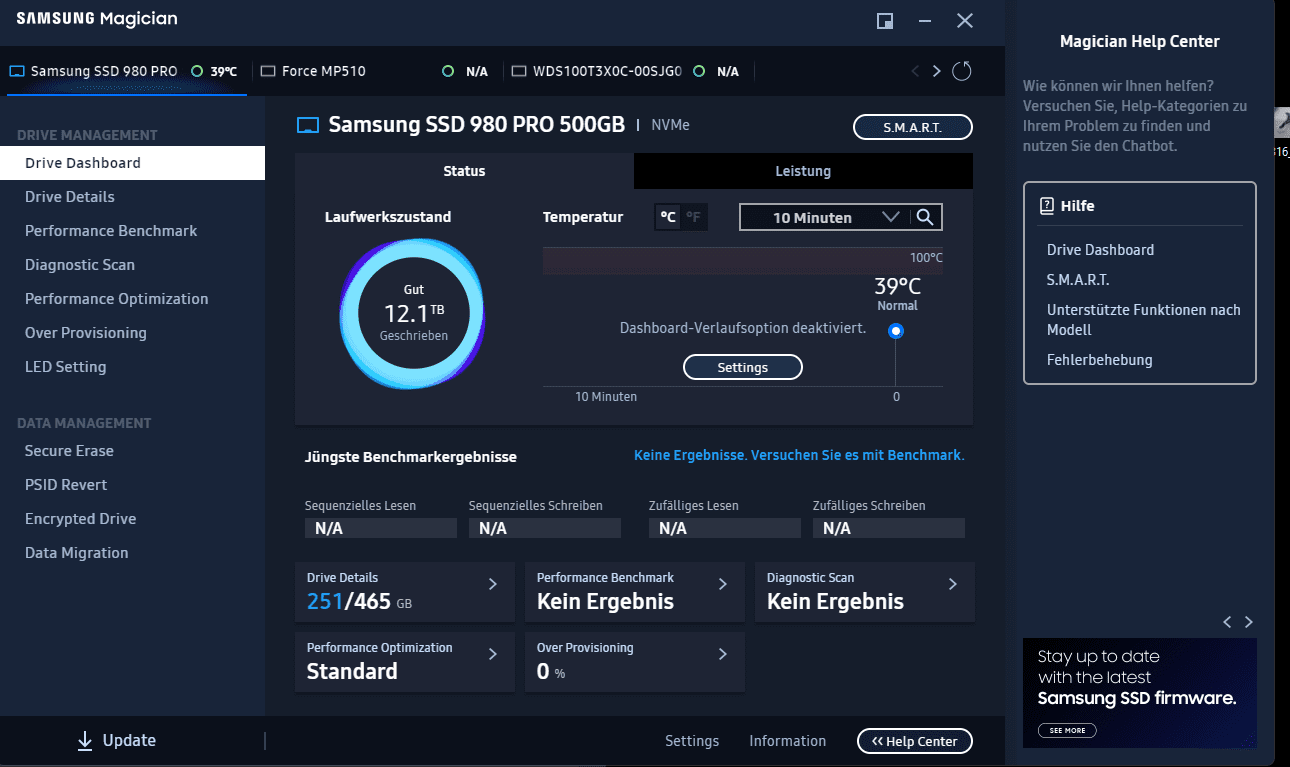The width and height of the screenshot is (1290, 767).
Task: Click the 251/465 GB value
Action: point(359,602)
